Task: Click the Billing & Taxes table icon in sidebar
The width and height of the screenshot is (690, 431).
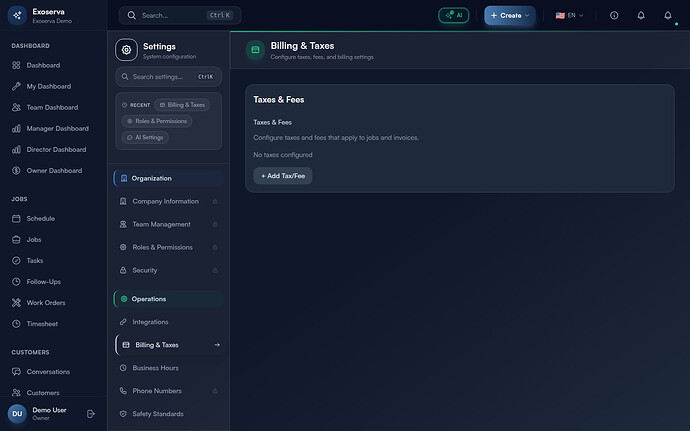Action: coord(126,345)
